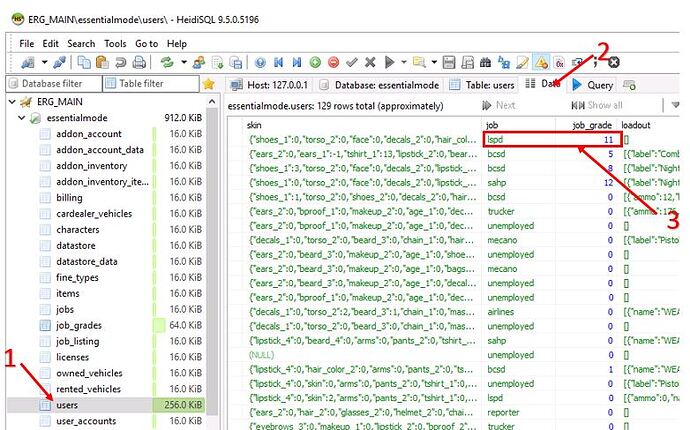690x430 pixels.
Task: Click the Paste clipboard icon
Action: pos(102,62)
